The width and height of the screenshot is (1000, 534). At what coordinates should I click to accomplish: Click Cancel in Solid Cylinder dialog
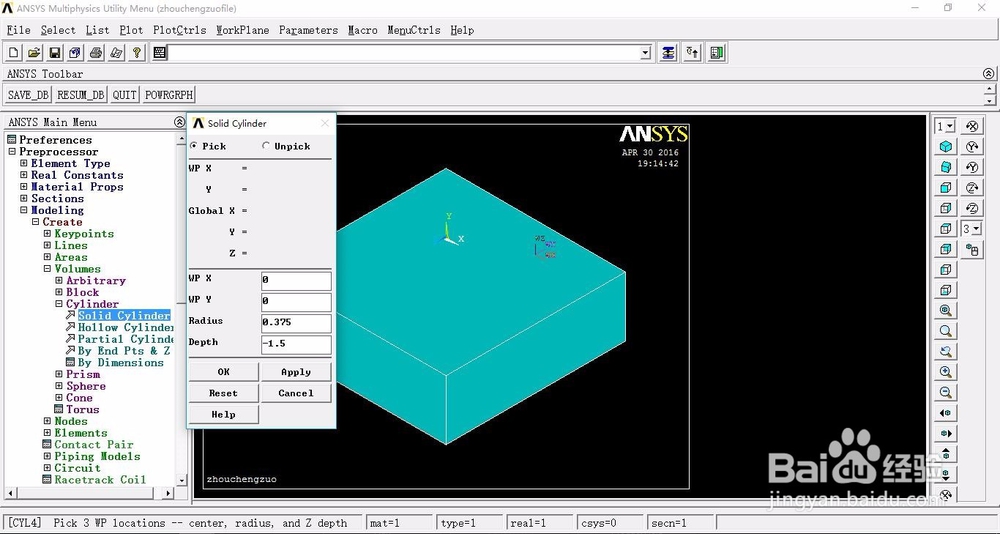pos(296,393)
